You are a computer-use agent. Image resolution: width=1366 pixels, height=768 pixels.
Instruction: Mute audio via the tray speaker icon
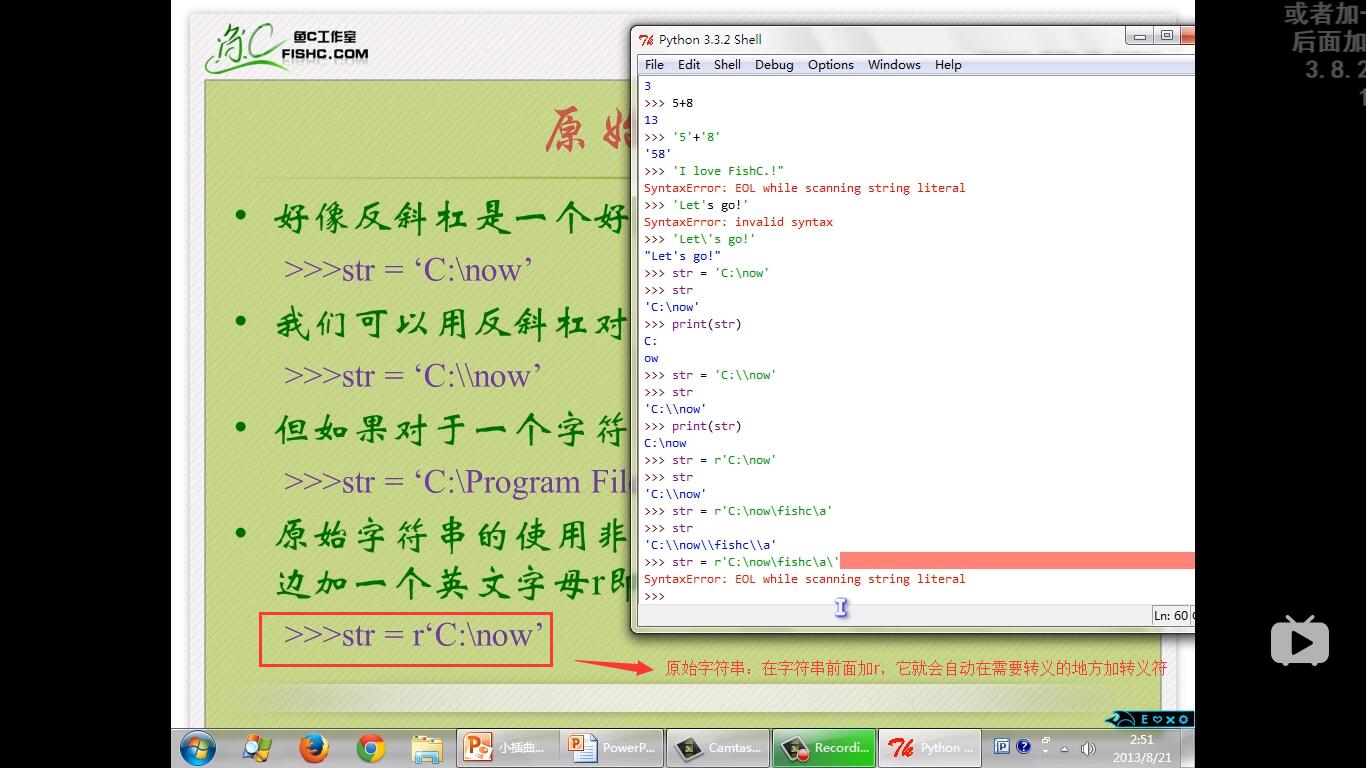pyautogui.click(x=1087, y=748)
